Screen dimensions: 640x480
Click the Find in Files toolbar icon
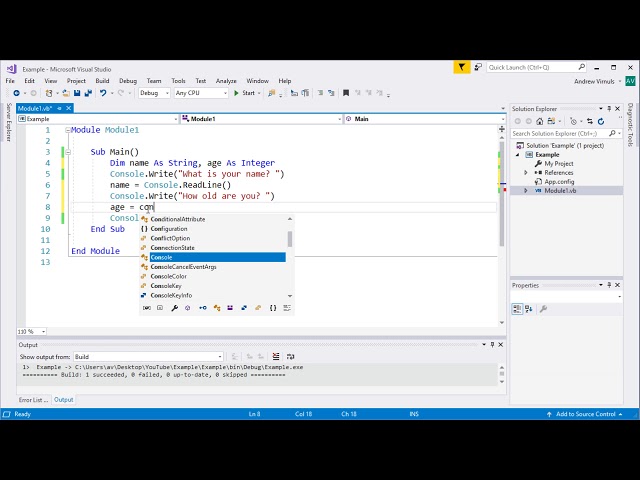pos(271,93)
